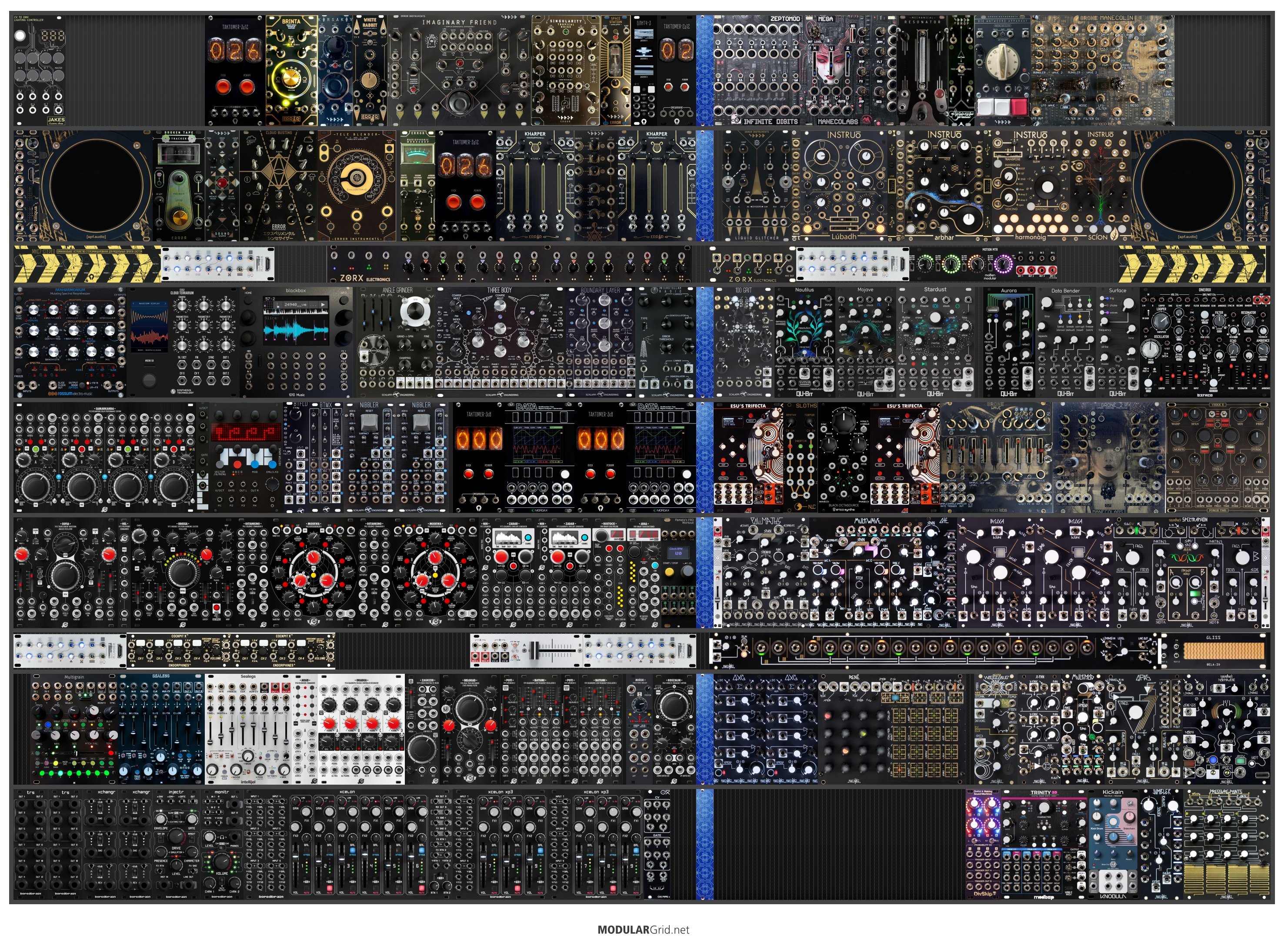
Task: Click the Instruo harmonàig module
Action: [1031, 186]
